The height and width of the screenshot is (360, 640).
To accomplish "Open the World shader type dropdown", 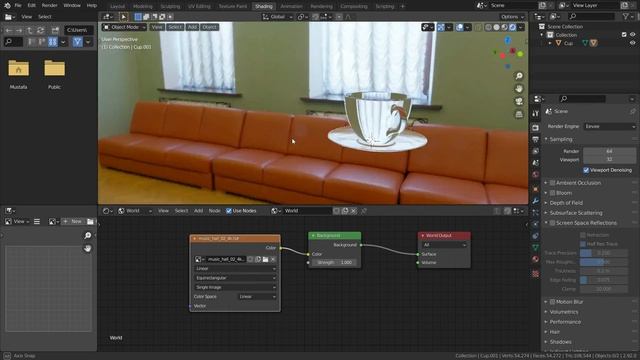I will pos(135,211).
